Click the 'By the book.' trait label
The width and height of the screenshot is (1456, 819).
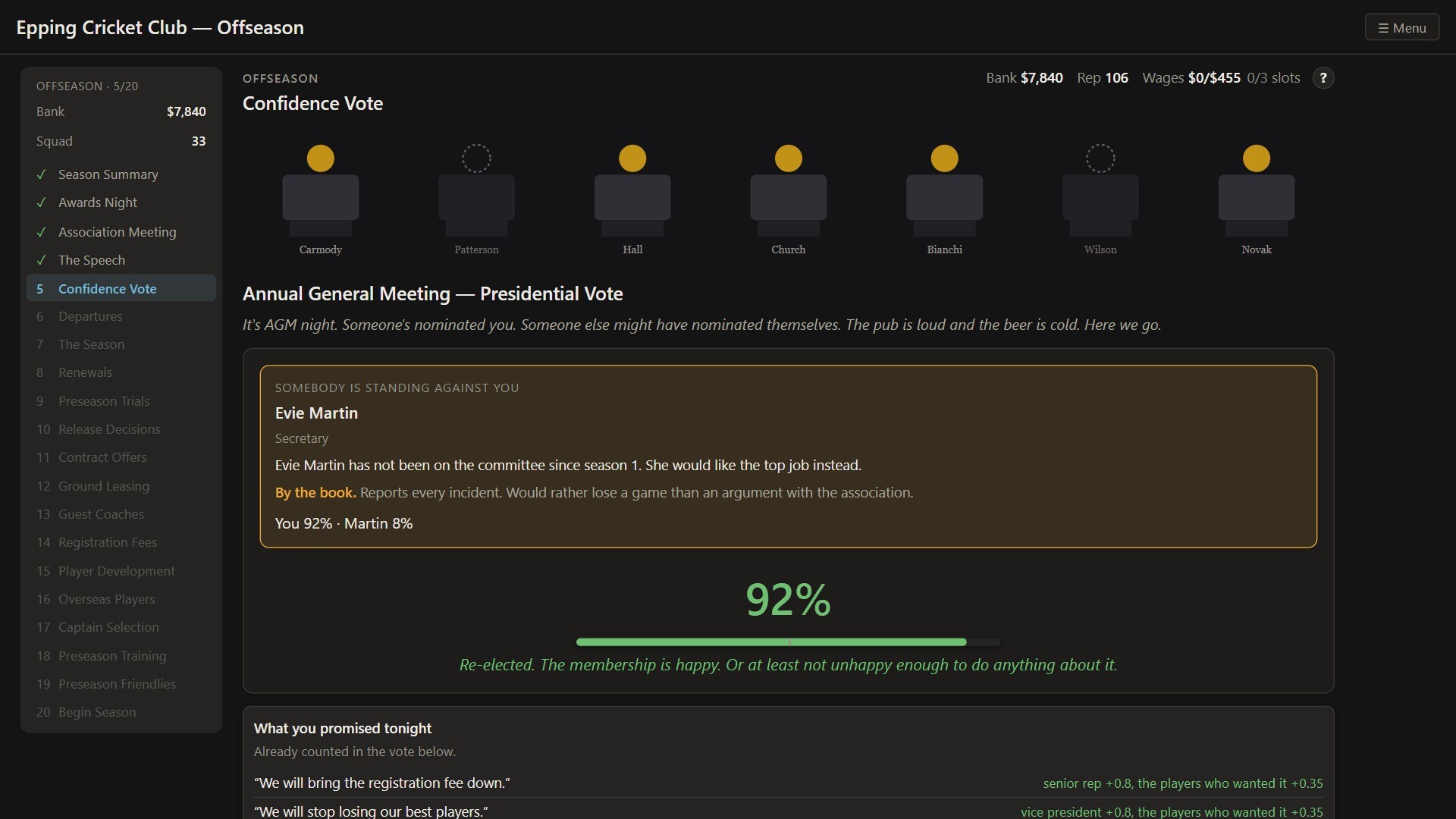coord(315,493)
